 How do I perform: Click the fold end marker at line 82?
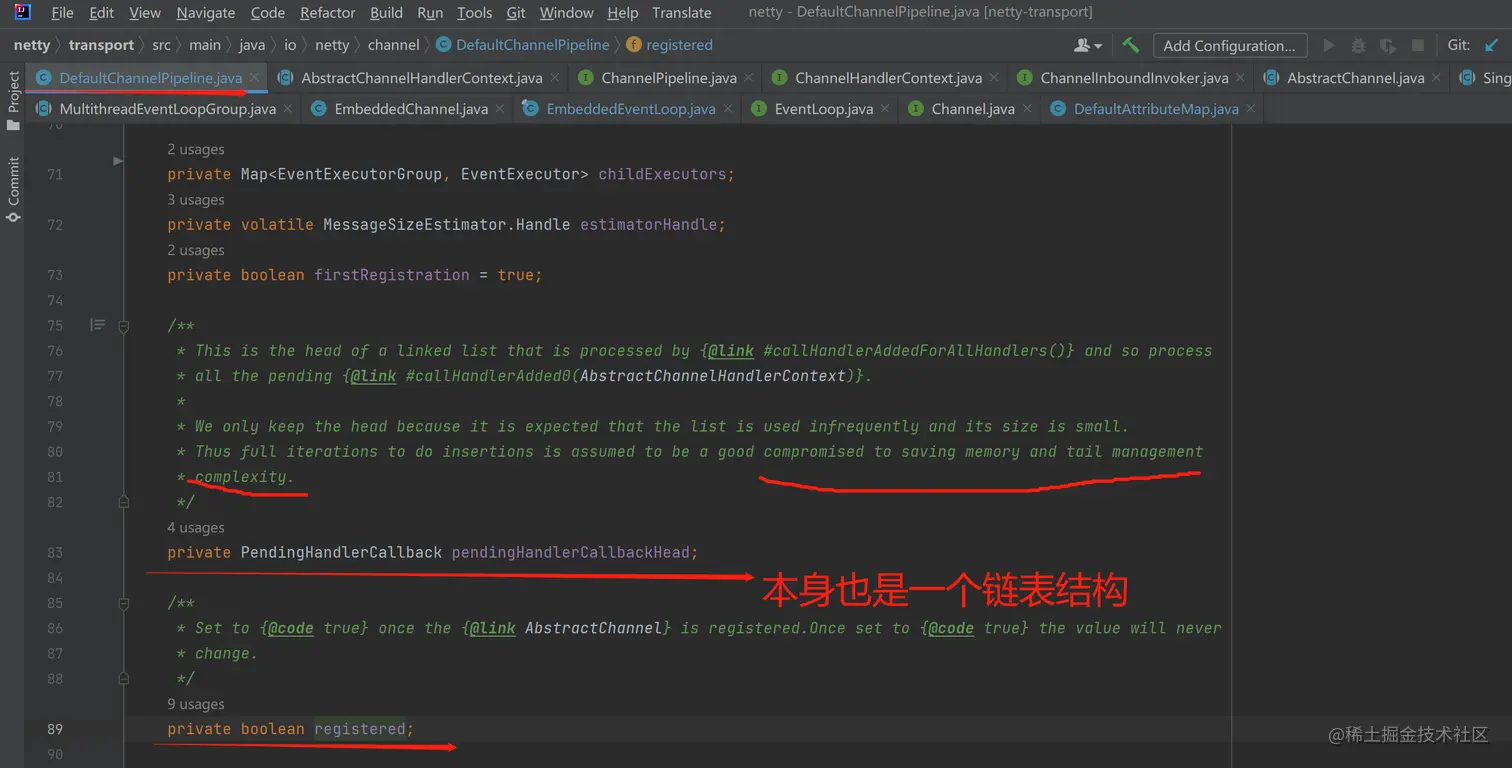point(124,501)
